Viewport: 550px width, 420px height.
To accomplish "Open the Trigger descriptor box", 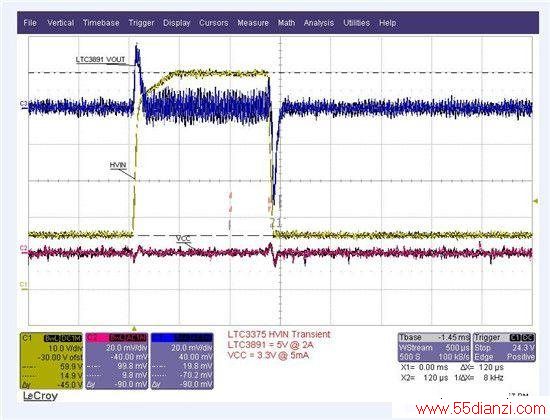I will (x=504, y=347).
